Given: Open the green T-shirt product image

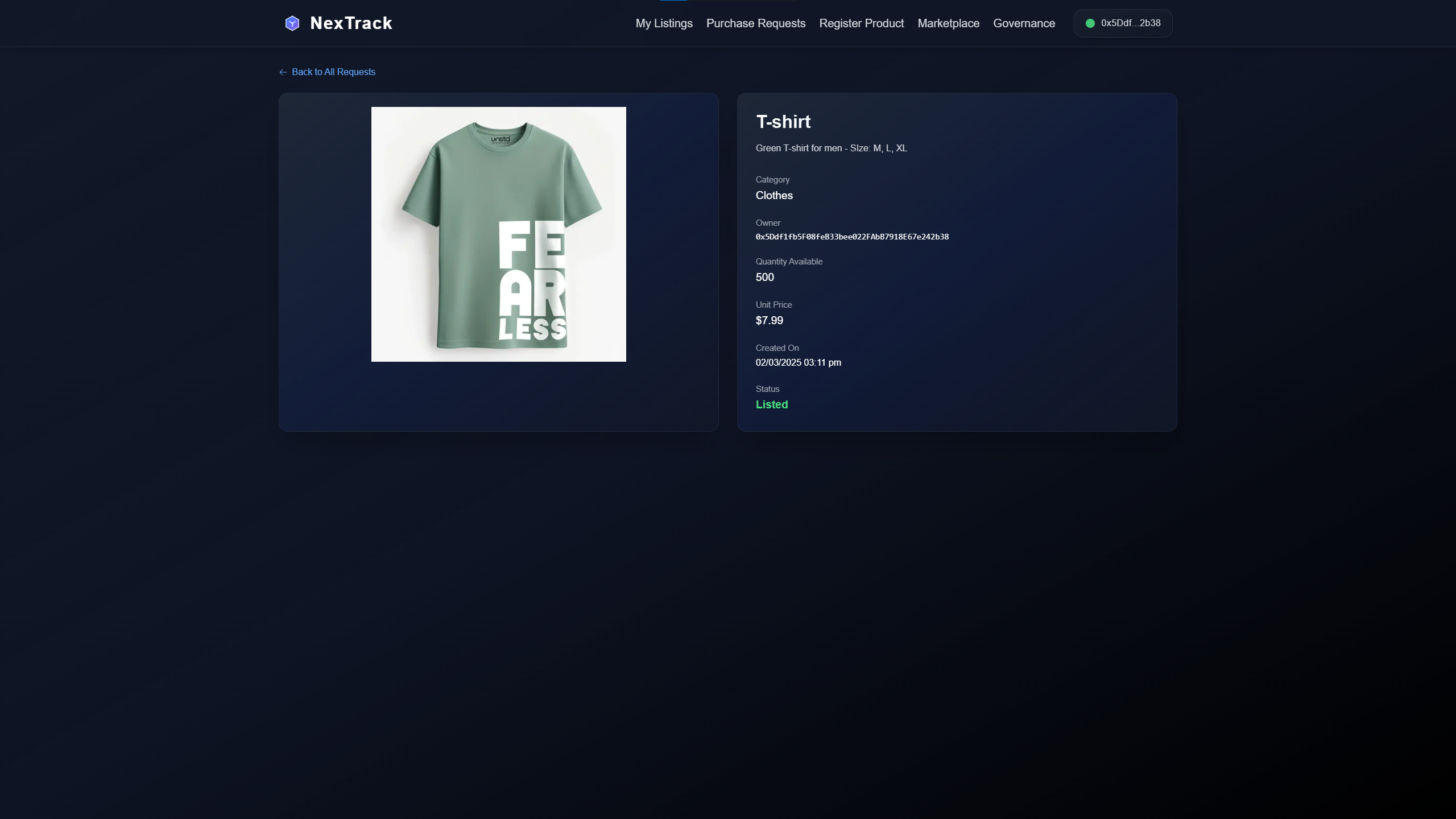Looking at the screenshot, I should click(x=498, y=234).
